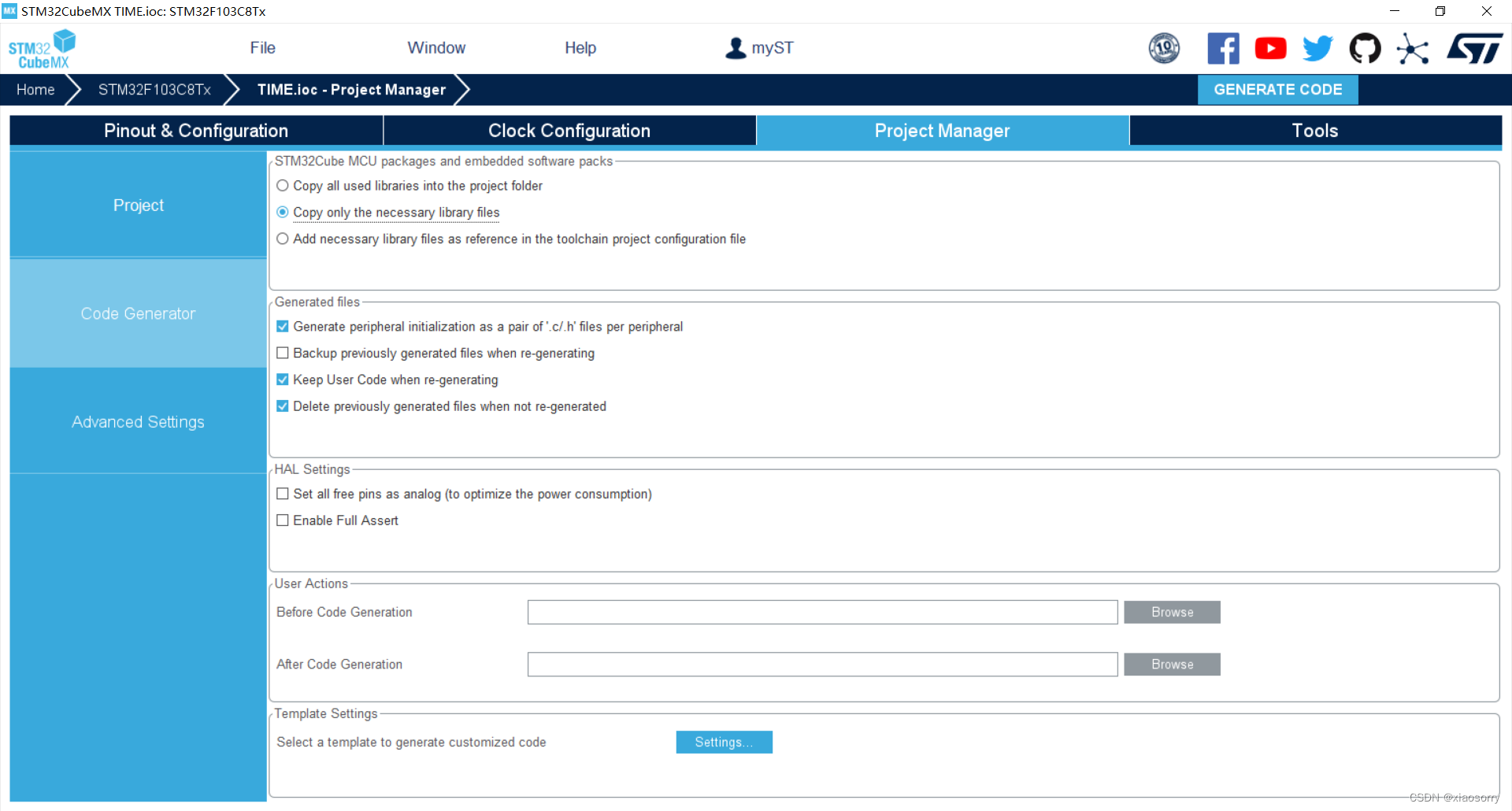Open the YouTube channel icon
The width and height of the screenshot is (1512, 811).
tap(1270, 49)
